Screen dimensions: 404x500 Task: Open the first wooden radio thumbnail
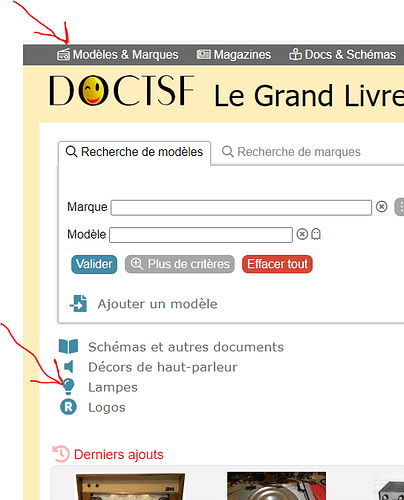click(130, 487)
